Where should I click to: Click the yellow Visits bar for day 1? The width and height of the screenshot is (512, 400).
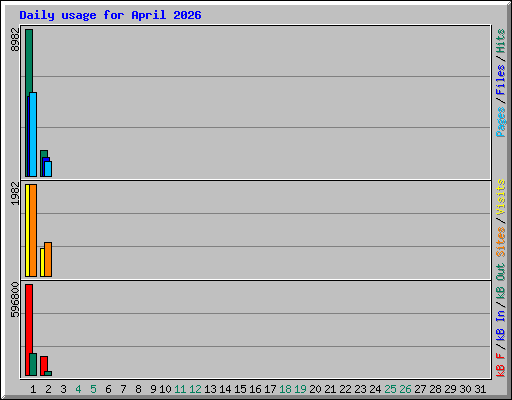click(x=27, y=230)
